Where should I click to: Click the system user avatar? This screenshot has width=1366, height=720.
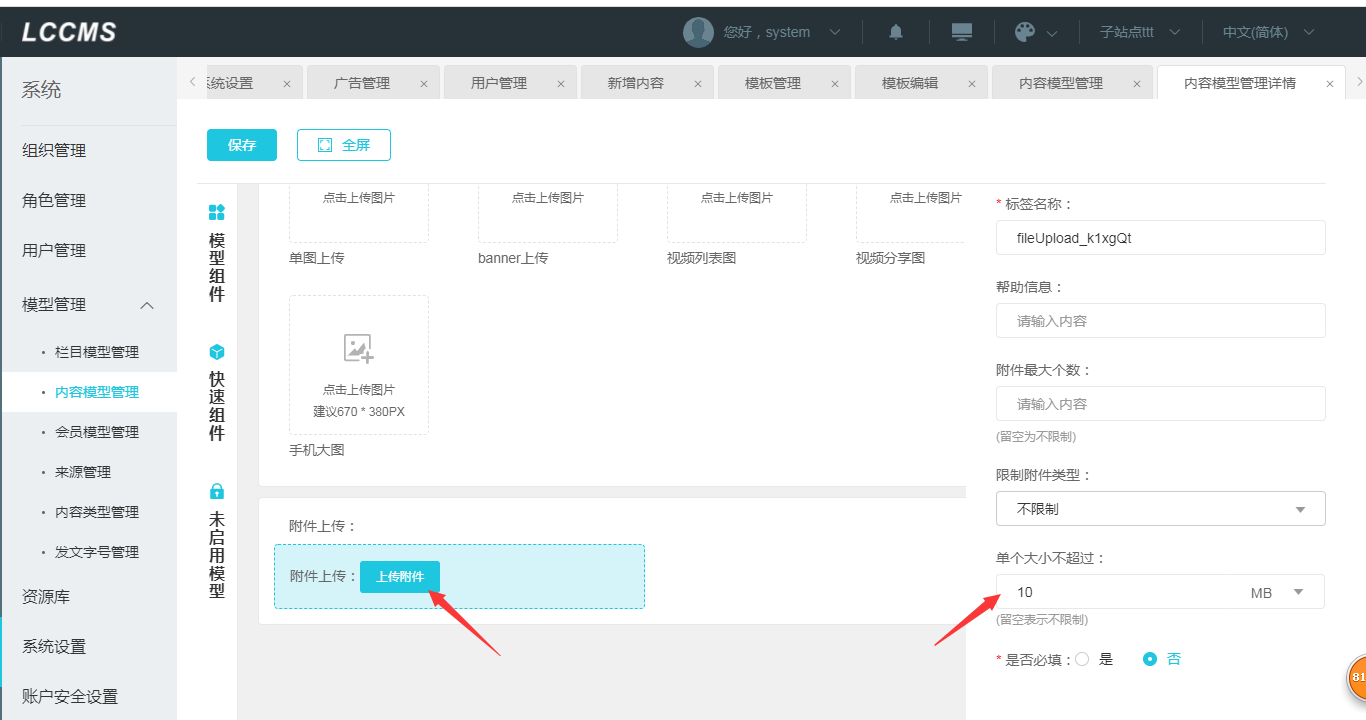point(698,32)
